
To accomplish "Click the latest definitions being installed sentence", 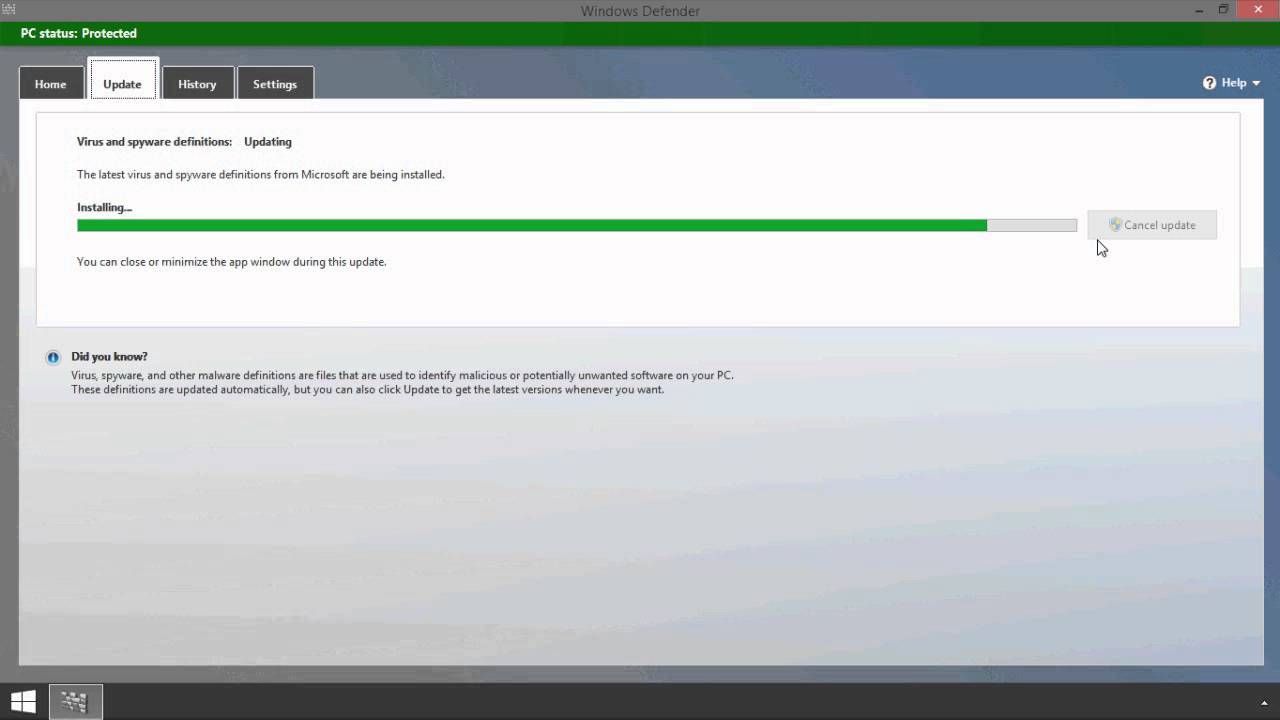I will click(x=260, y=174).
